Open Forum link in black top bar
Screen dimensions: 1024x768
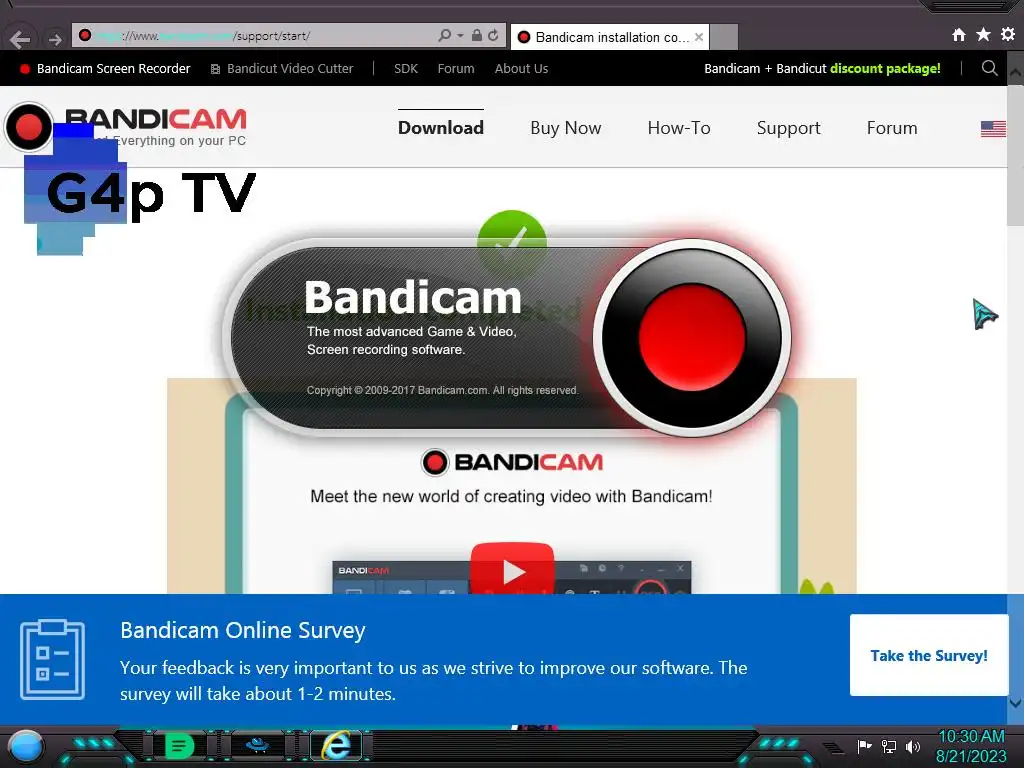(x=456, y=69)
